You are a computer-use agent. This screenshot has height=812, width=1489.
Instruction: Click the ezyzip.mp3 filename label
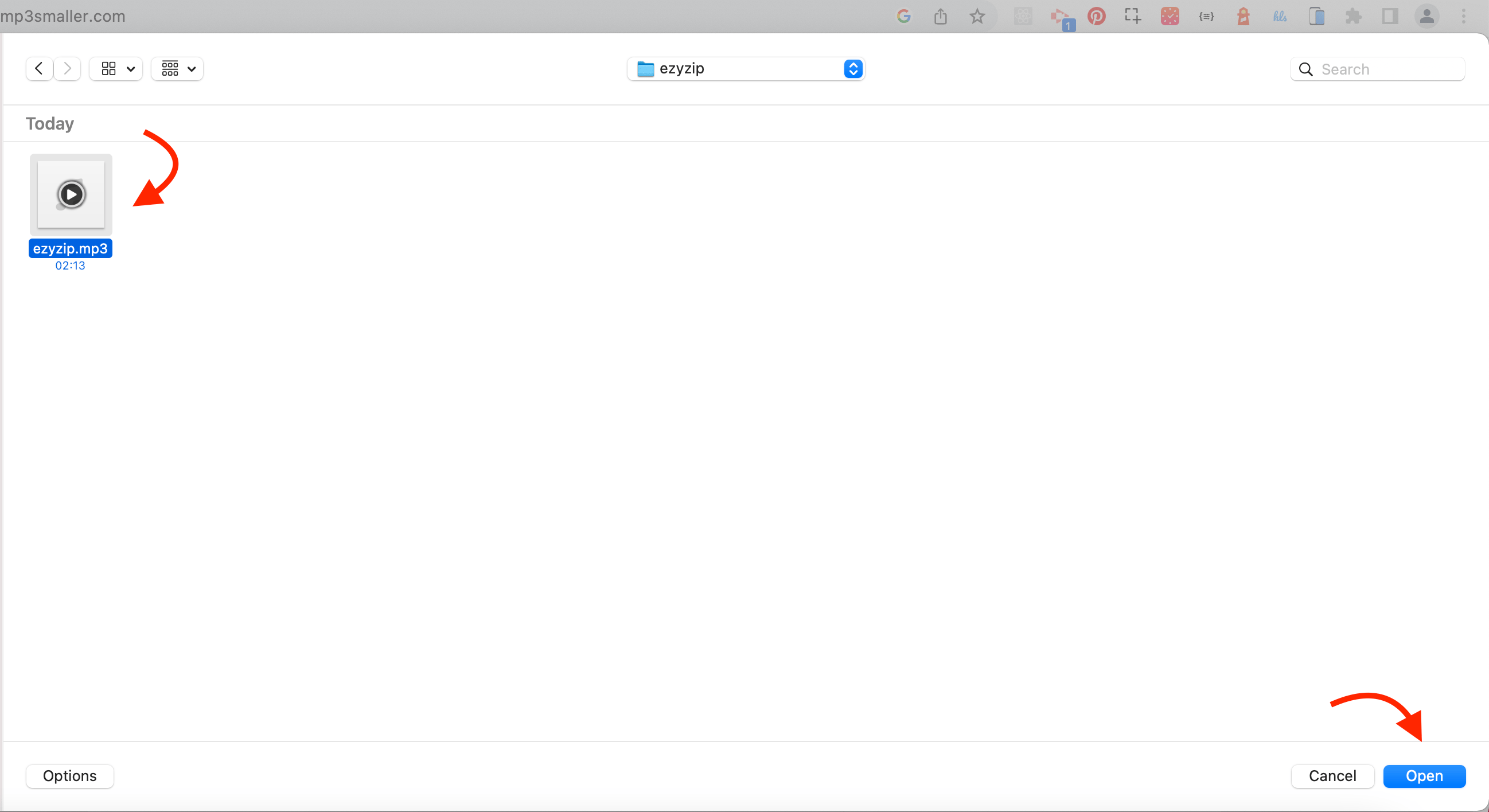click(70, 248)
